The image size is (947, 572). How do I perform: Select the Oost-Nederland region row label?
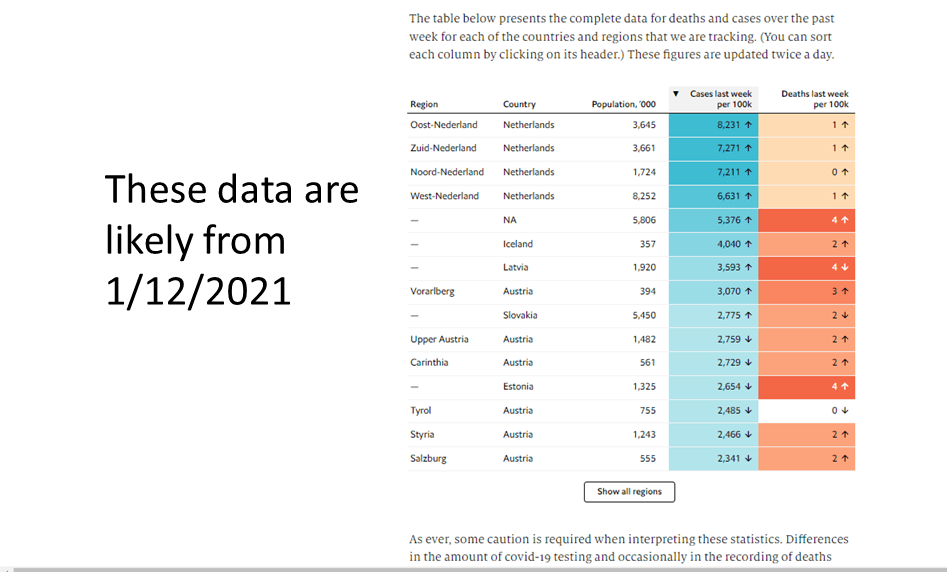tap(444, 125)
